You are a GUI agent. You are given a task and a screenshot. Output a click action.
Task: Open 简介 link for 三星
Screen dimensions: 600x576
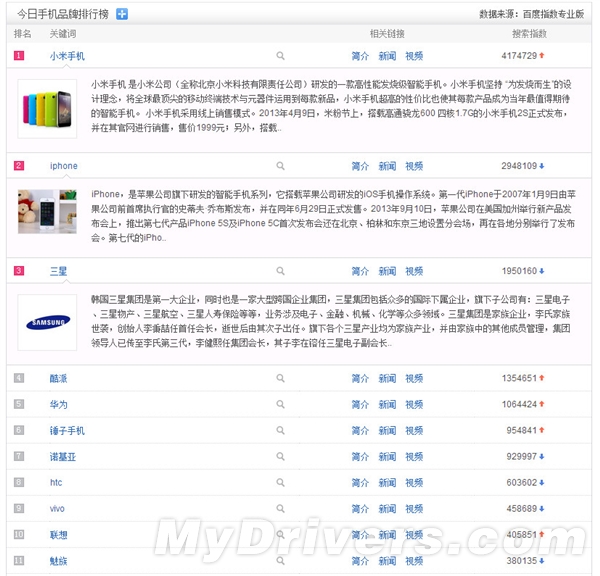pos(360,271)
